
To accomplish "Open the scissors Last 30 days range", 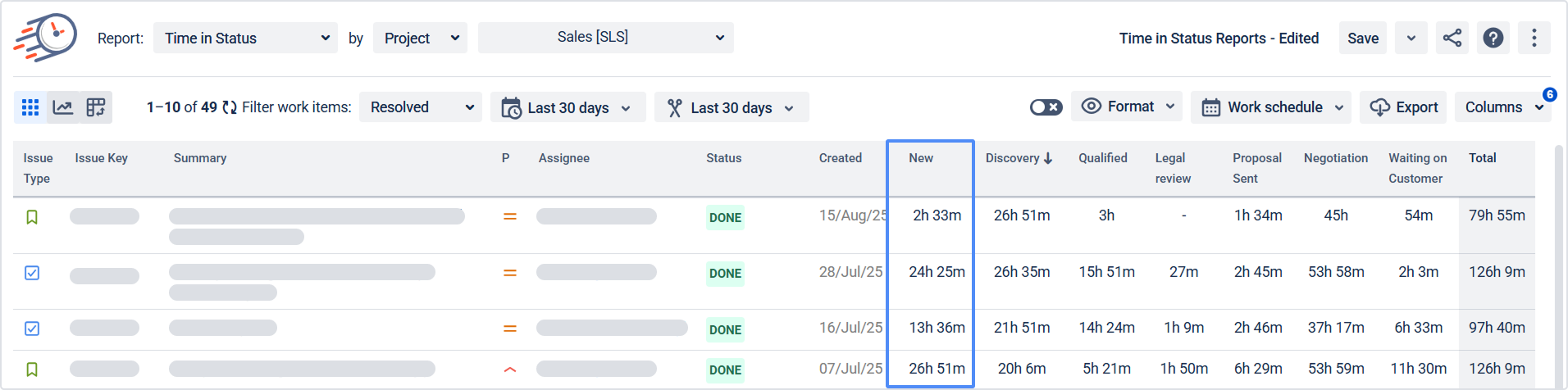I will click(732, 107).
